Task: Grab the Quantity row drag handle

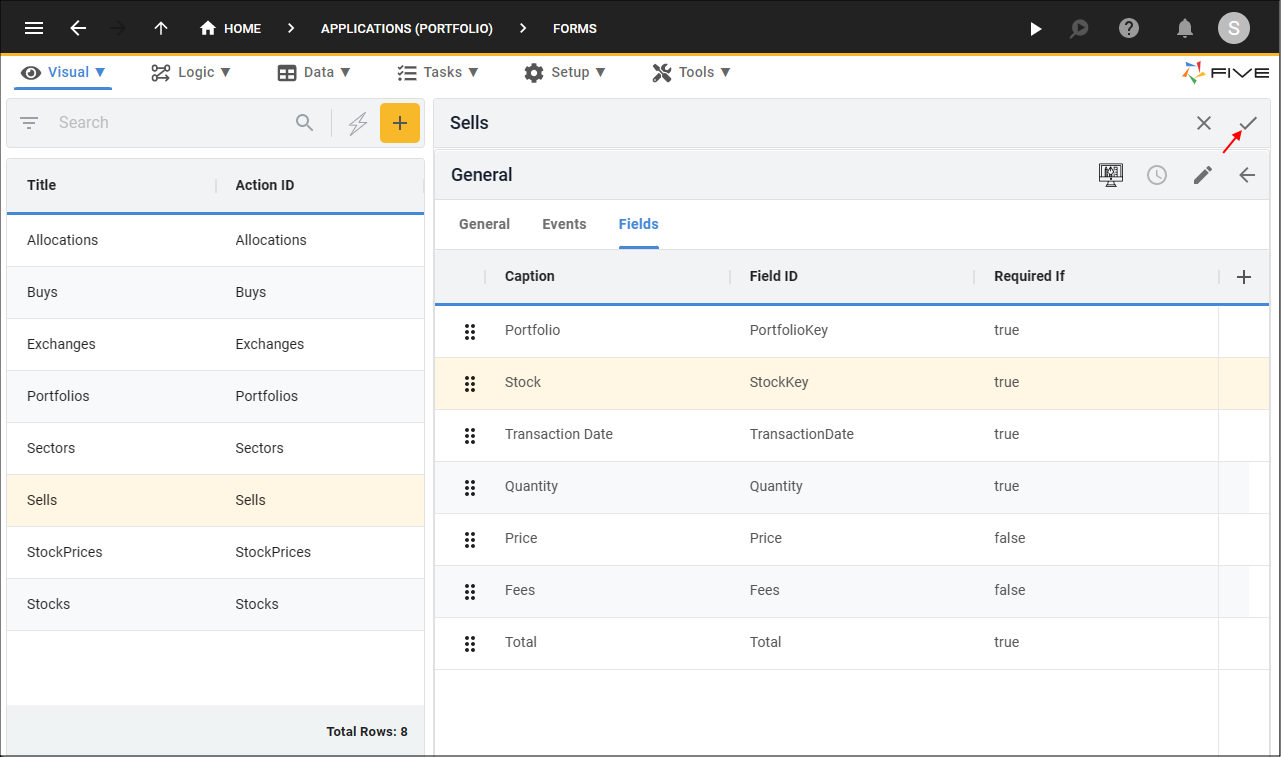Action: [x=470, y=487]
